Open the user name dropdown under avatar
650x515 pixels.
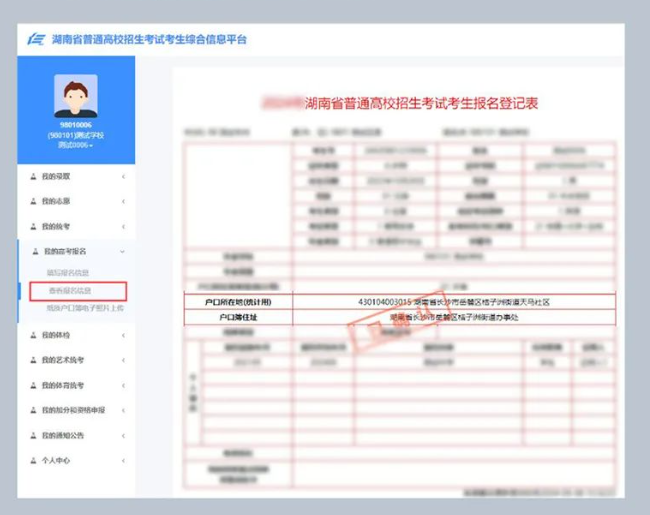[76, 145]
